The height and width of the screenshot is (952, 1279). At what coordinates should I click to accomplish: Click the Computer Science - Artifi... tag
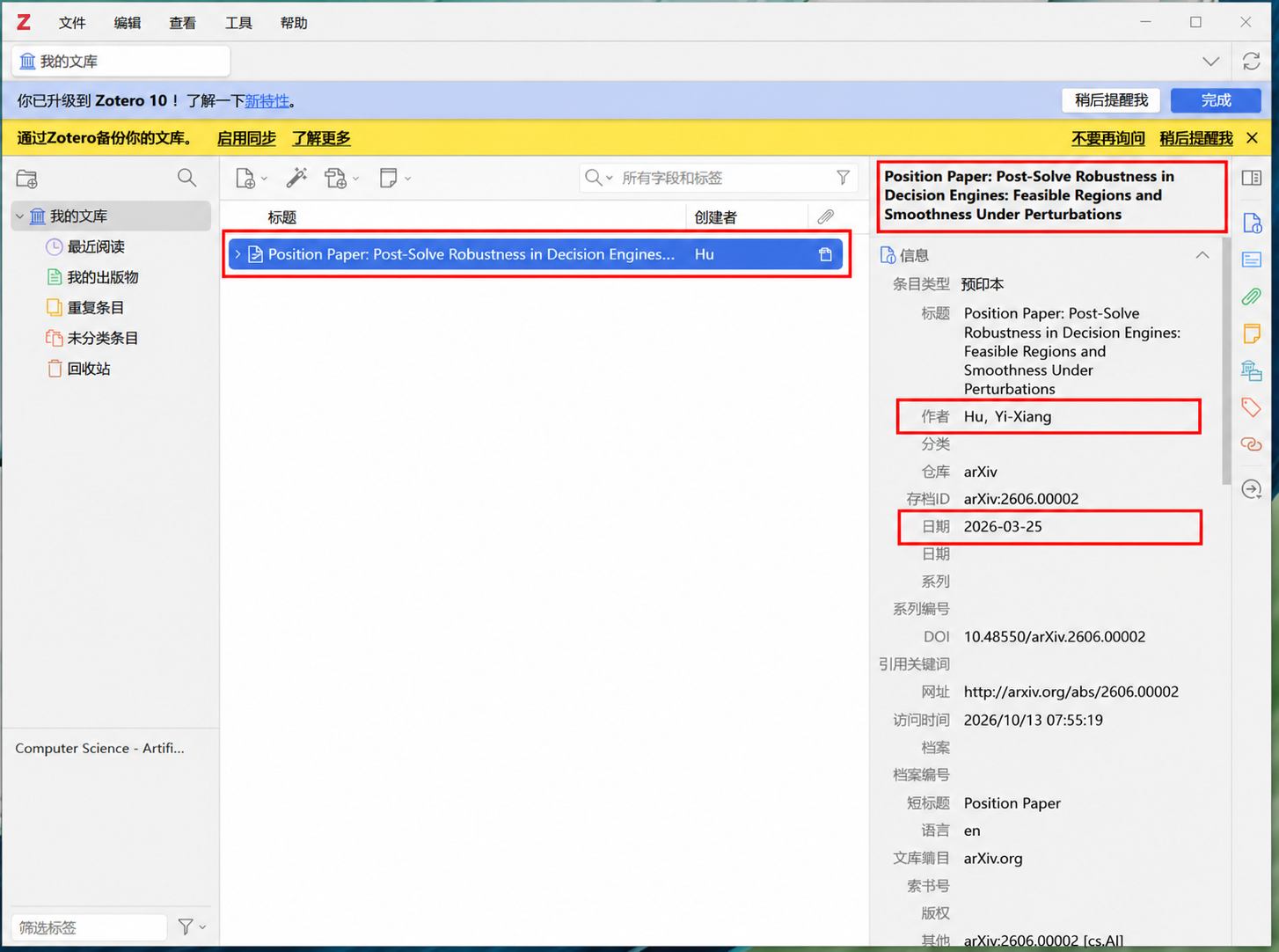coord(99,749)
